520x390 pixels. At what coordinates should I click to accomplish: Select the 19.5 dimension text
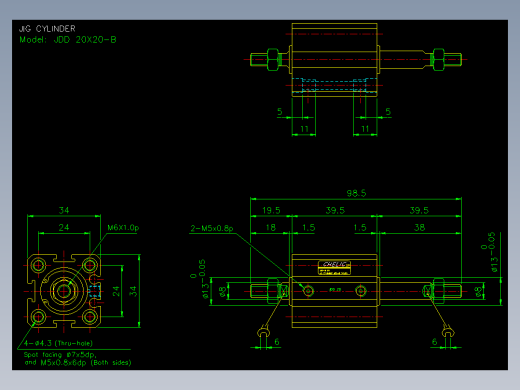[271, 211]
